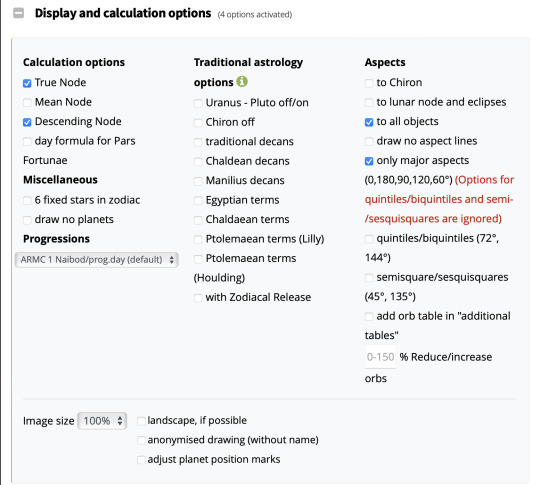The image size is (540, 485).
Task: Turn off aspects to all objects
Action: pos(369,122)
